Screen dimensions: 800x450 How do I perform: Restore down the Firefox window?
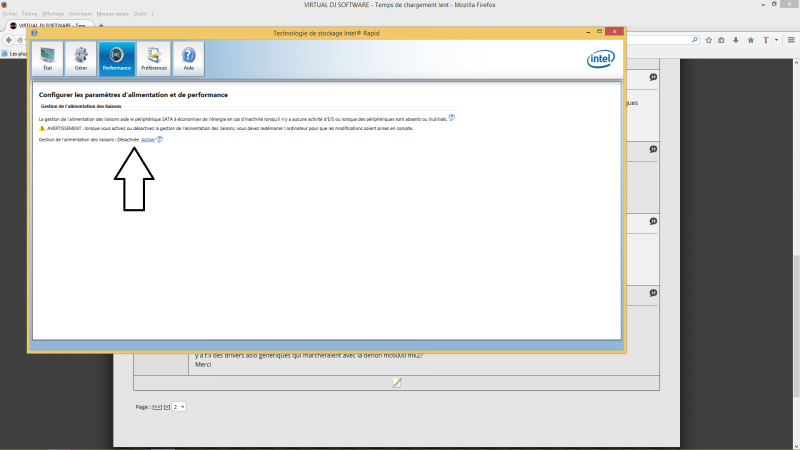pos(774,4)
